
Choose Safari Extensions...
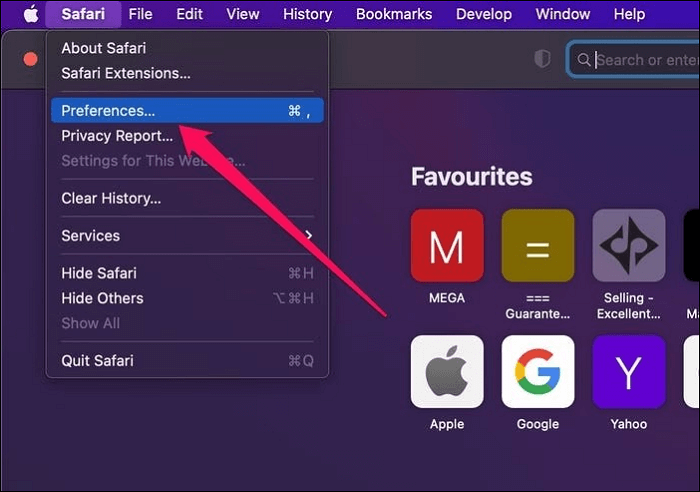(x=187, y=73)
